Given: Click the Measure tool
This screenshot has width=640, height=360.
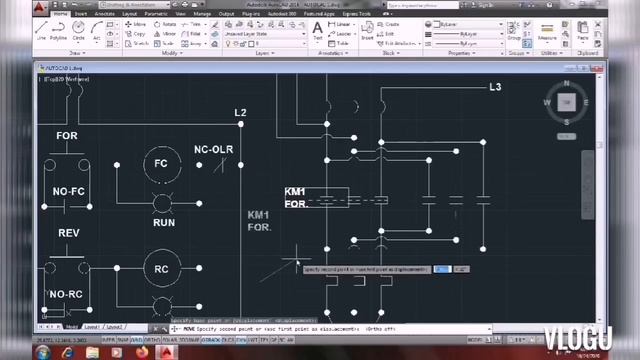Looking at the screenshot, I should pyautogui.click(x=547, y=31).
